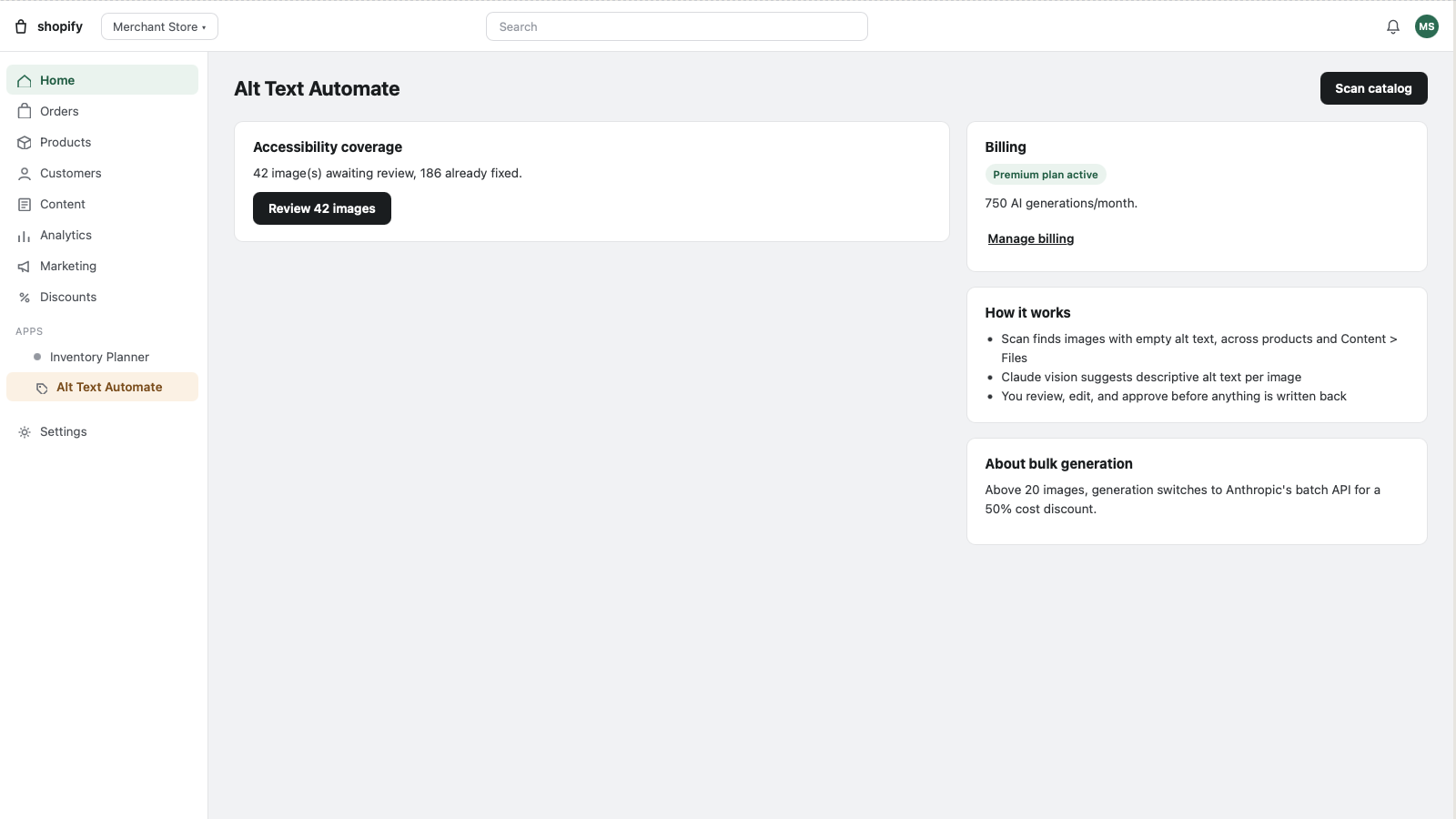The image size is (1456, 819).
Task: Open the notifications bell
Action: pyautogui.click(x=1393, y=26)
